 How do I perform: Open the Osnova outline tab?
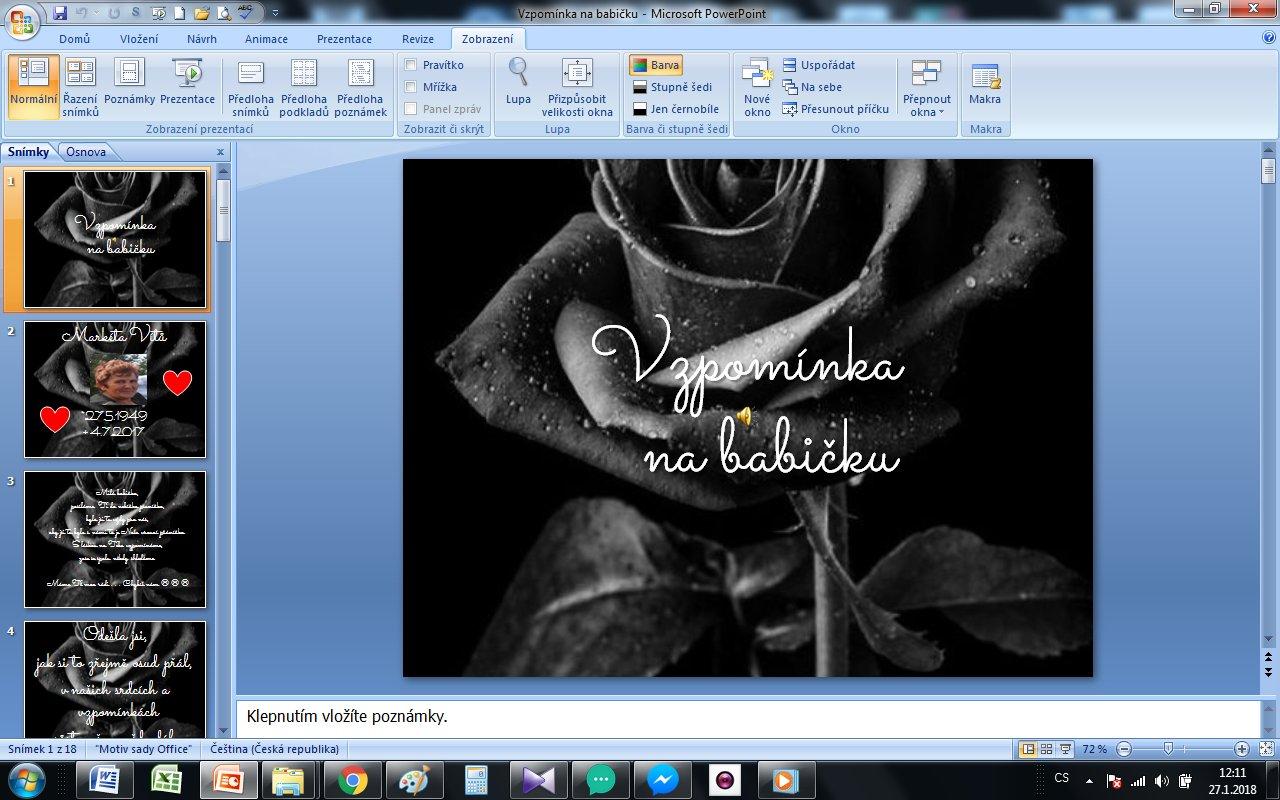click(86, 152)
